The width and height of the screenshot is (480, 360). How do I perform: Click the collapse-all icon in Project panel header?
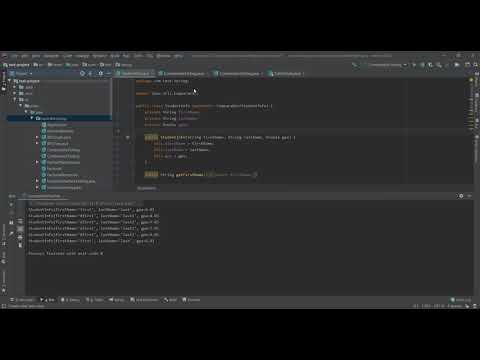click(x=91, y=73)
